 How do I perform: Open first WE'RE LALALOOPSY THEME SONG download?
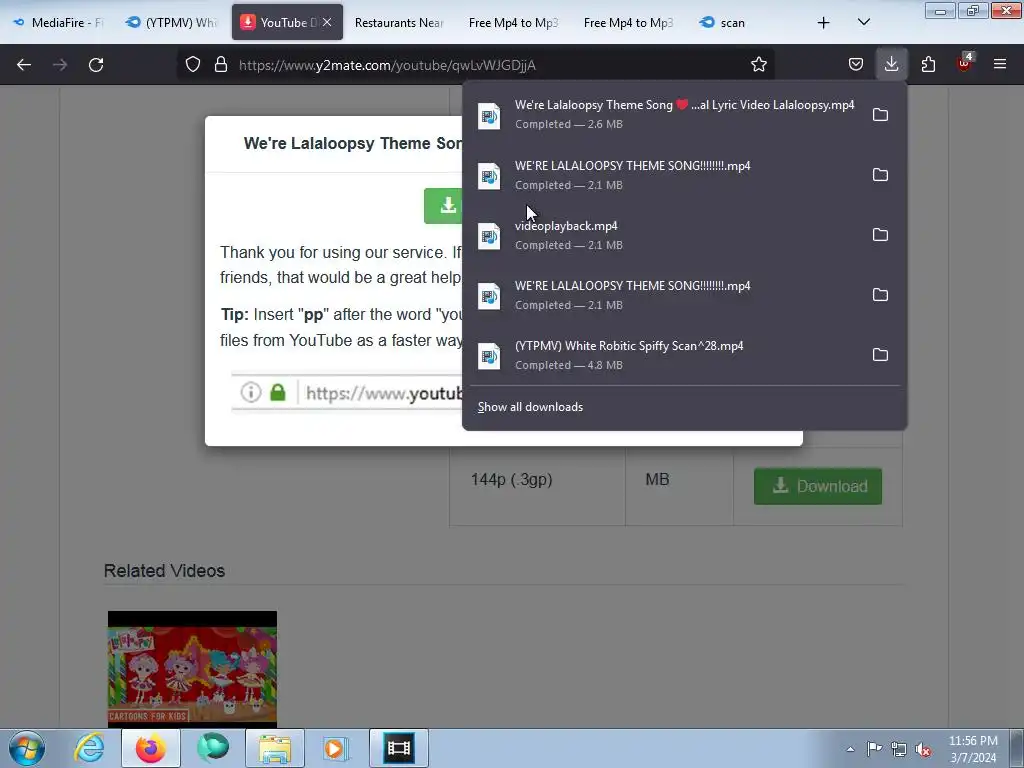click(664, 175)
